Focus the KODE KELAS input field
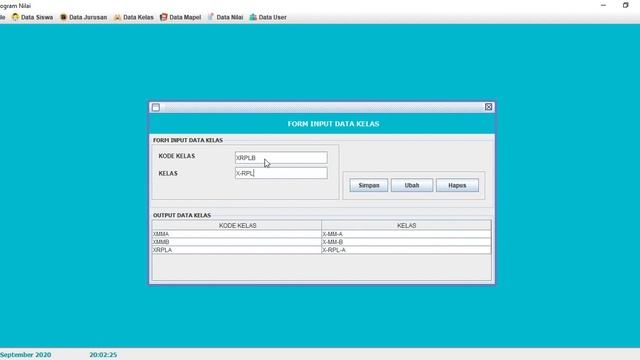The width and height of the screenshot is (640, 360). (x=281, y=158)
